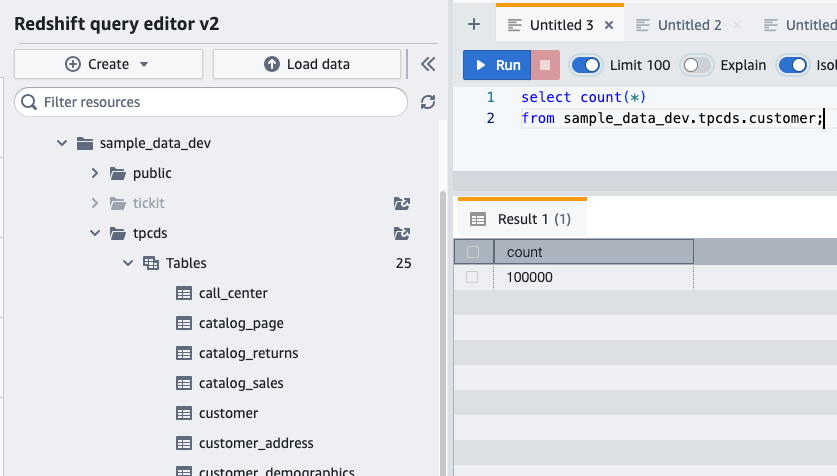Switch to the Untitled 2 tab
This screenshot has height=476, width=837.
(689, 25)
